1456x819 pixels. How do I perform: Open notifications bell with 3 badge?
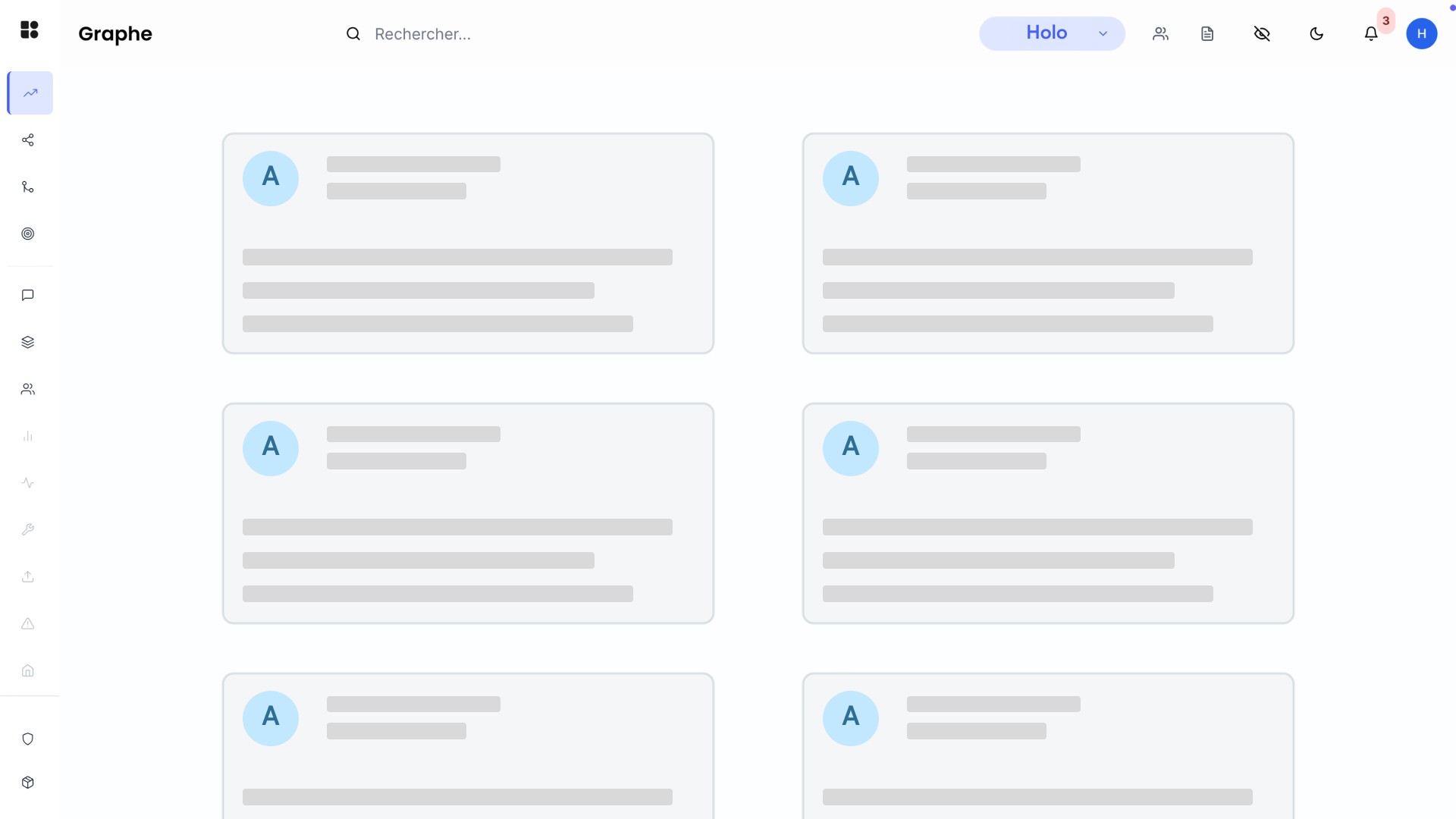[1371, 34]
